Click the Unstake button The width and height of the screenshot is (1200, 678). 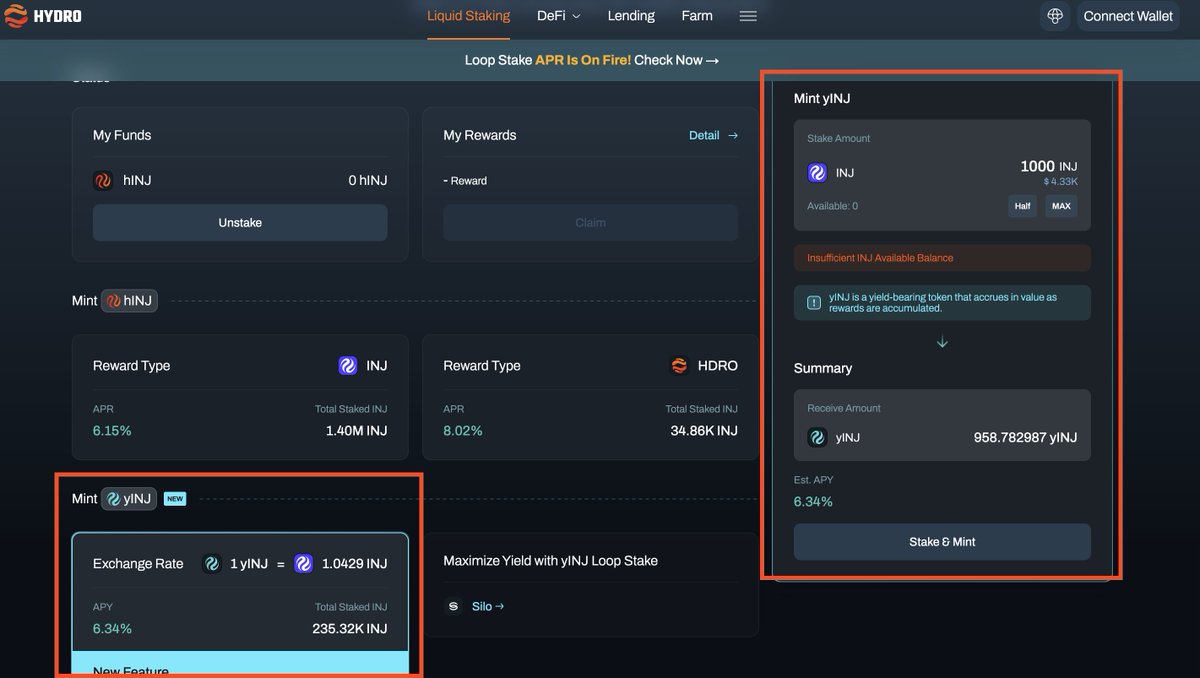(x=240, y=223)
